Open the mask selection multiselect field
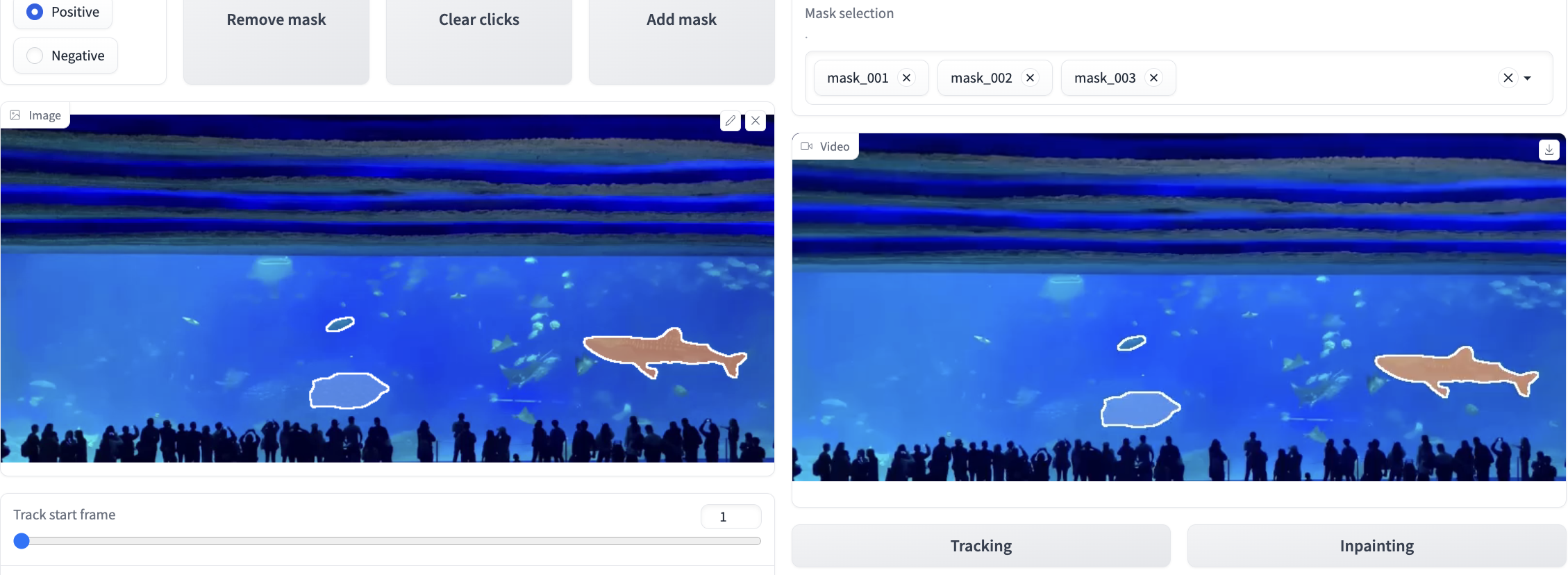Screen dimensions: 1568x575 pos(1333,78)
